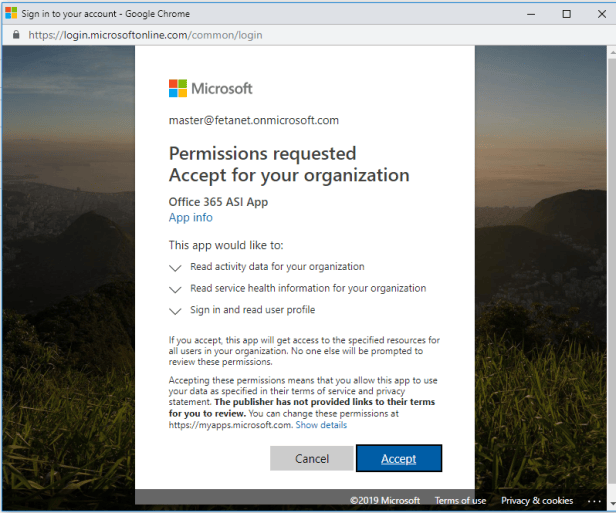
Task: Click Sign in and read user profile text
Action: (253, 310)
